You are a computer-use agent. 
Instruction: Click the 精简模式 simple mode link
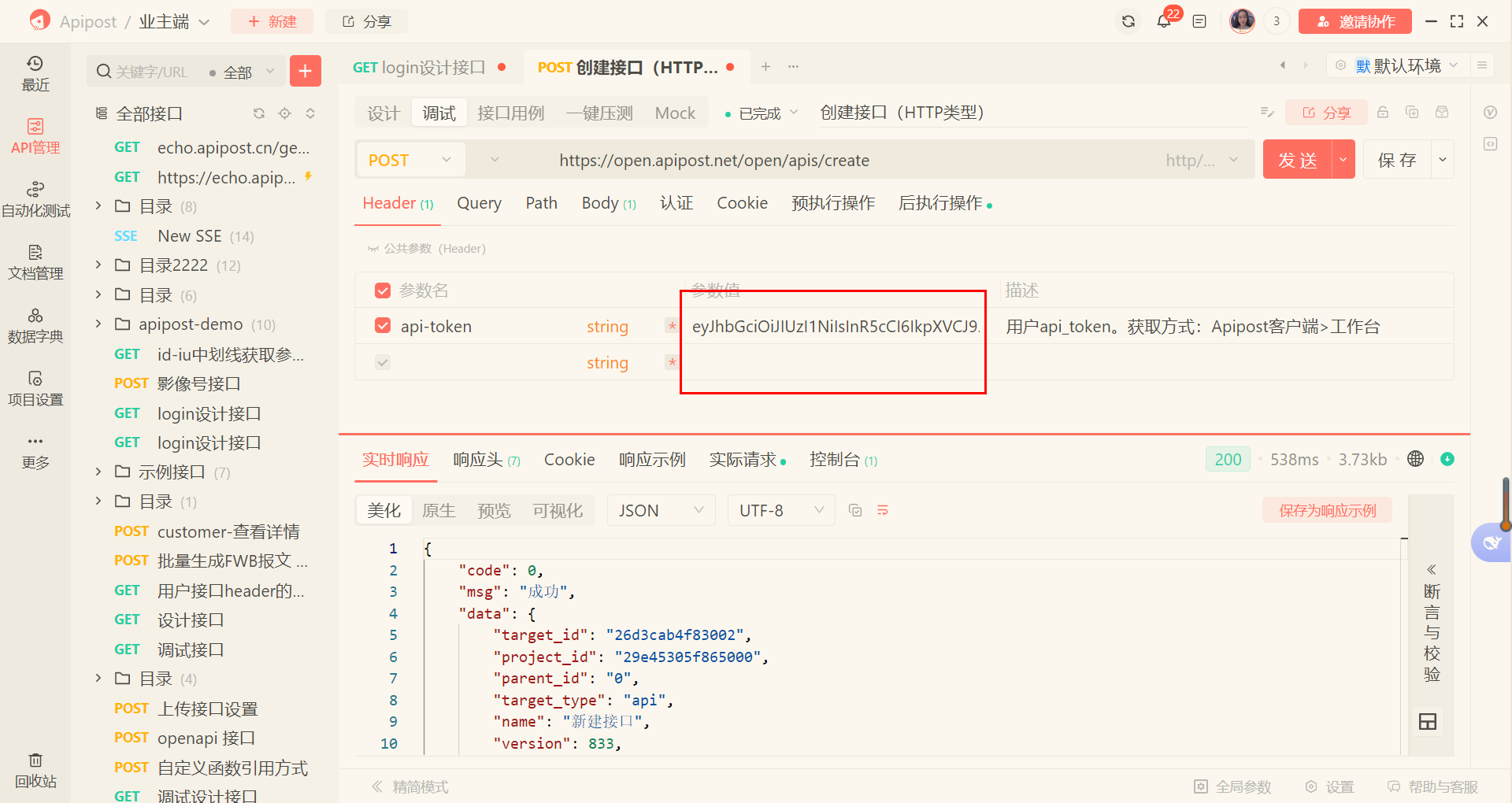tap(410, 786)
